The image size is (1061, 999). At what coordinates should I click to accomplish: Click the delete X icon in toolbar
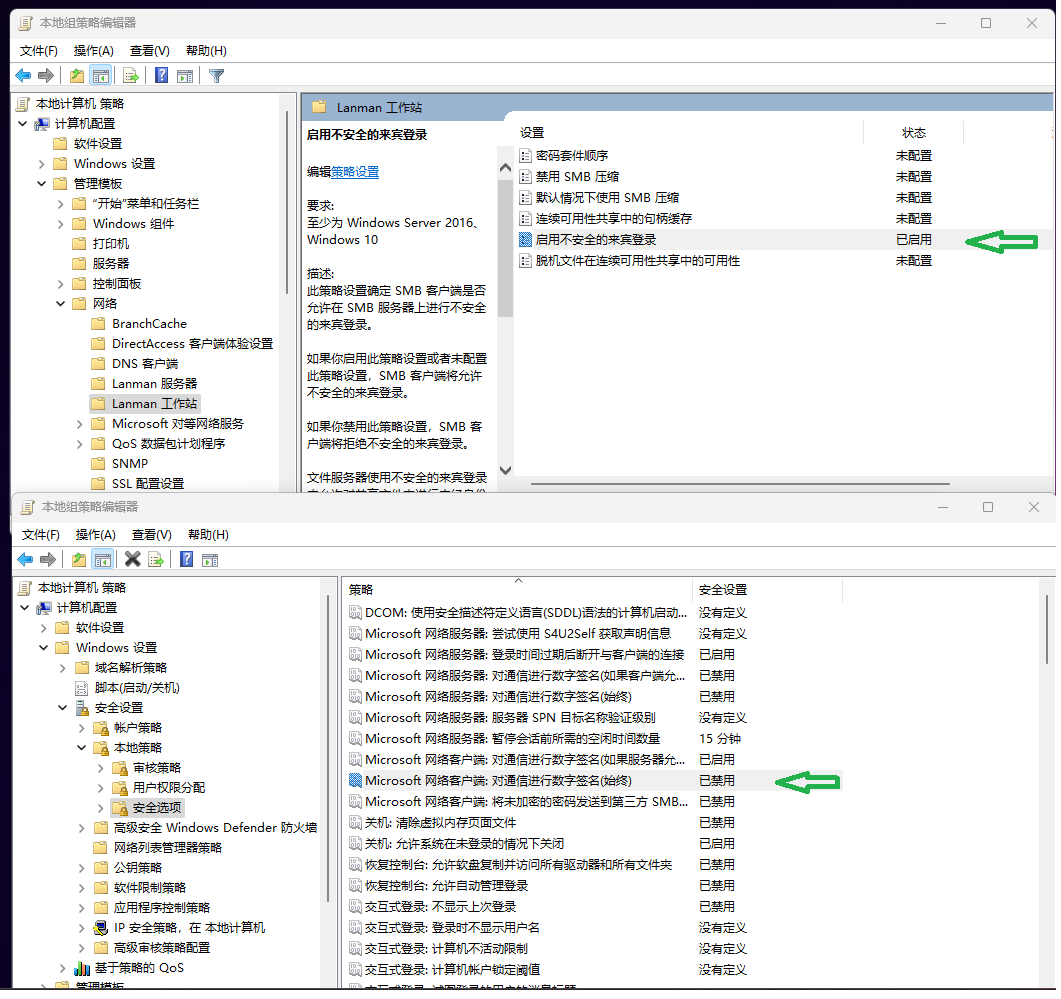[132, 559]
